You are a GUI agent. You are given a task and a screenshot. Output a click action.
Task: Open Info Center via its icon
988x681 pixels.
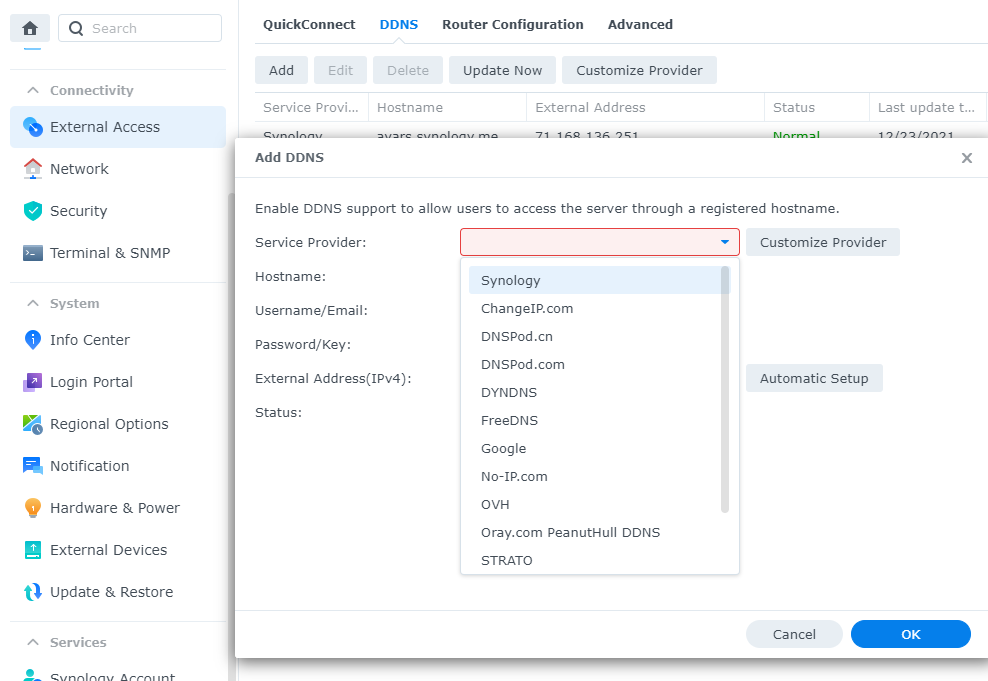click(x=33, y=340)
